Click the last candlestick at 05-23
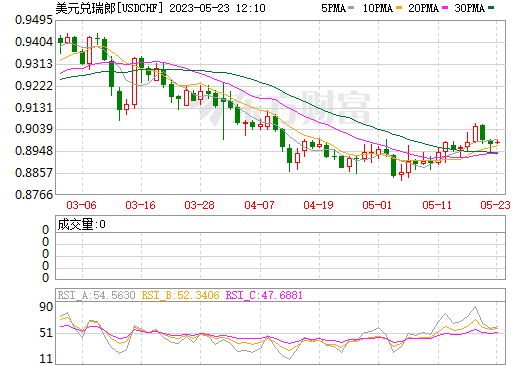 (x=497, y=142)
